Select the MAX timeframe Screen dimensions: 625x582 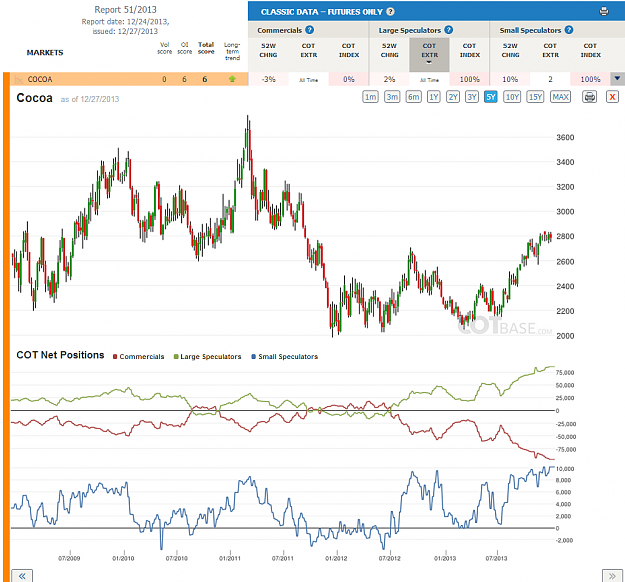[560, 97]
